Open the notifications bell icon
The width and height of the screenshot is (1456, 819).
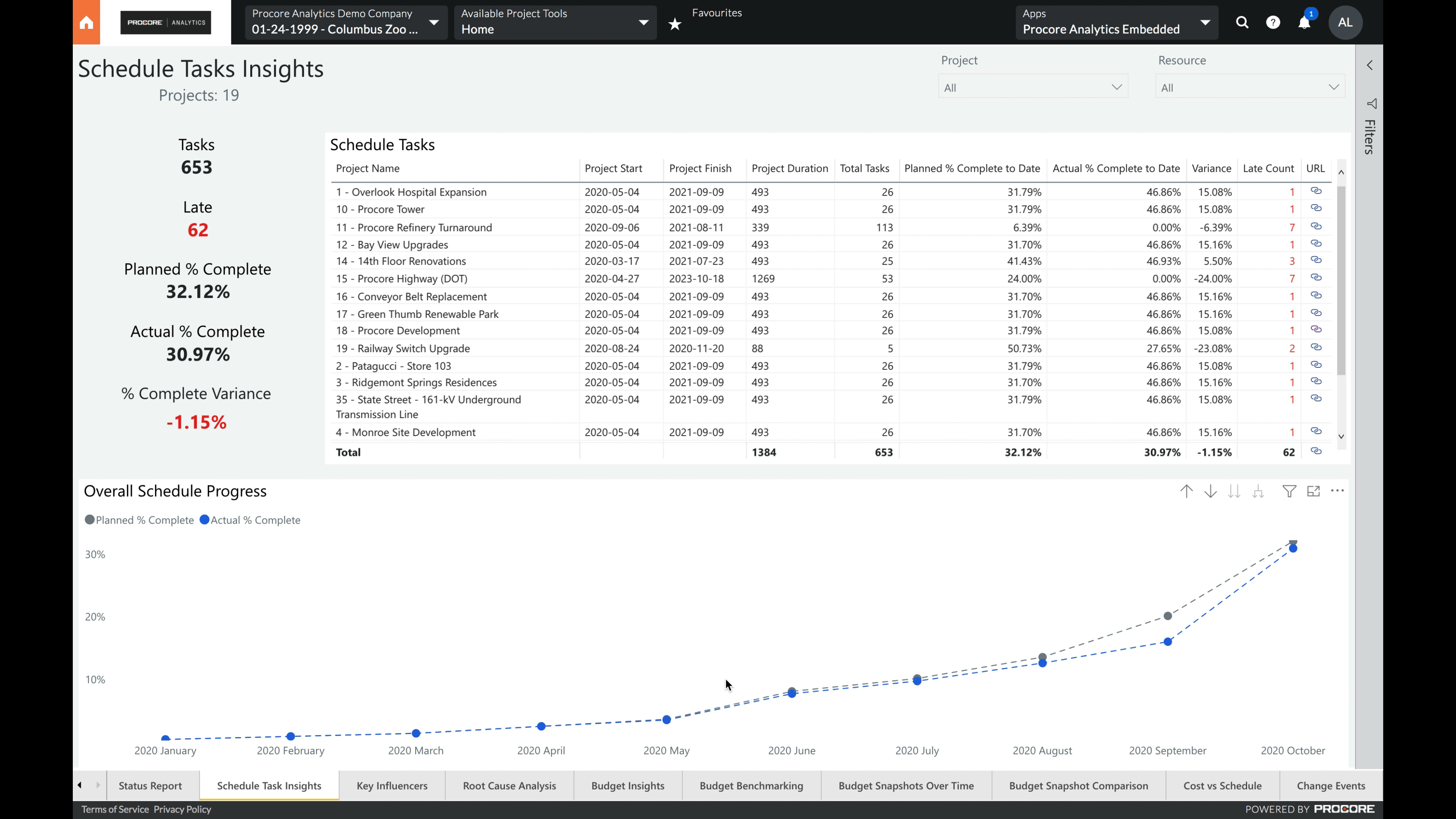tap(1304, 23)
